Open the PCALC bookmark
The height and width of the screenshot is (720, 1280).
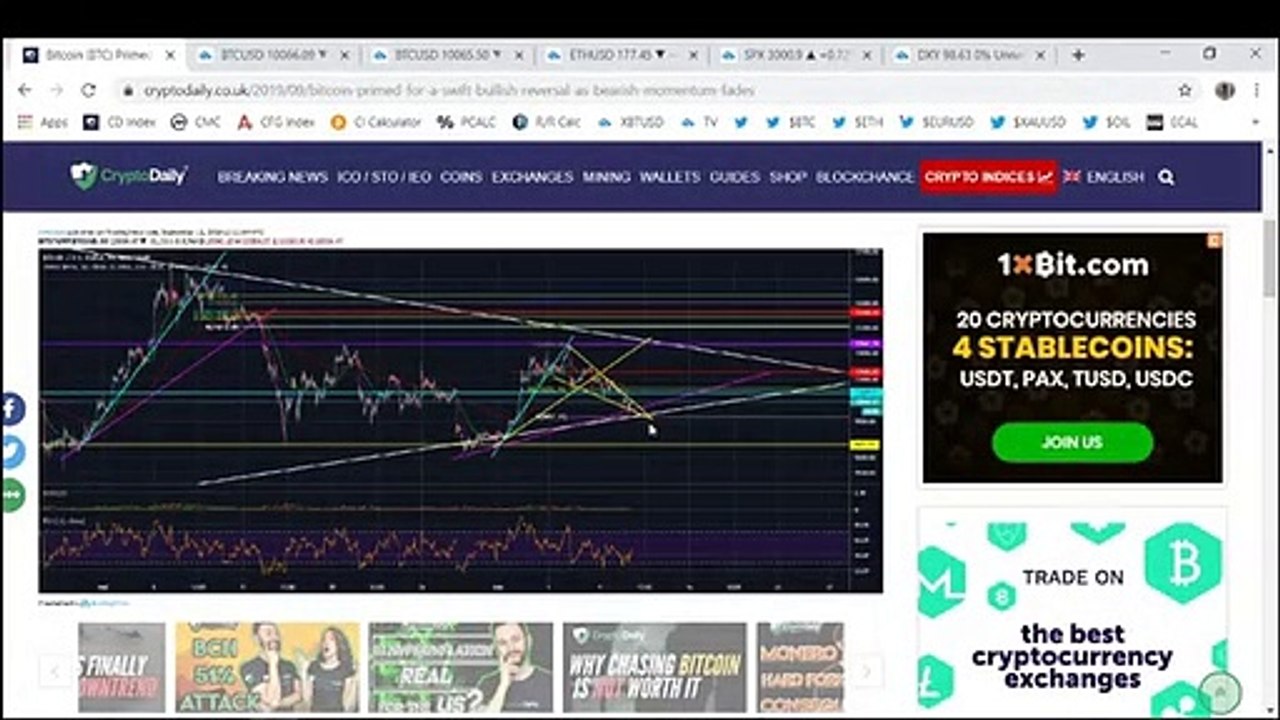[x=467, y=122]
